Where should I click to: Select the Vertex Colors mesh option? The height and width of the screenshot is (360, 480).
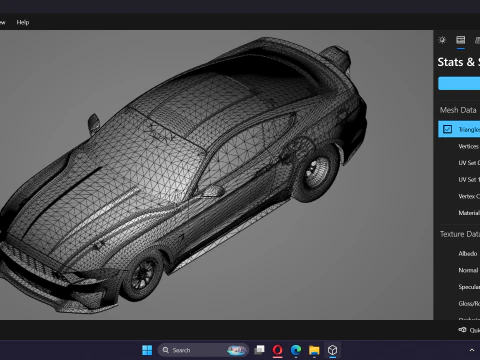point(469,196)
